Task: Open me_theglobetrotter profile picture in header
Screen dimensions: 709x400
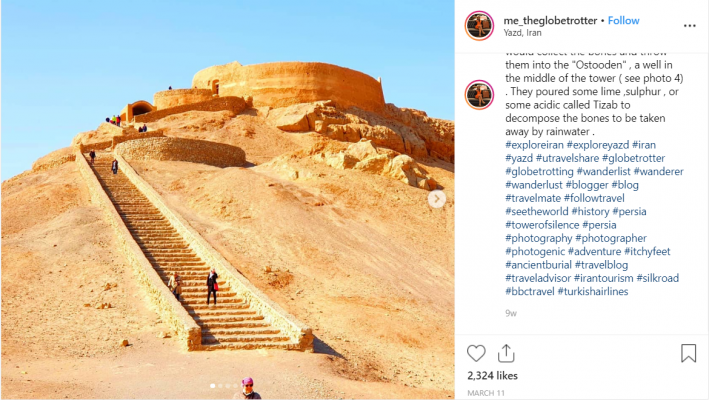Action: [479, 26]
